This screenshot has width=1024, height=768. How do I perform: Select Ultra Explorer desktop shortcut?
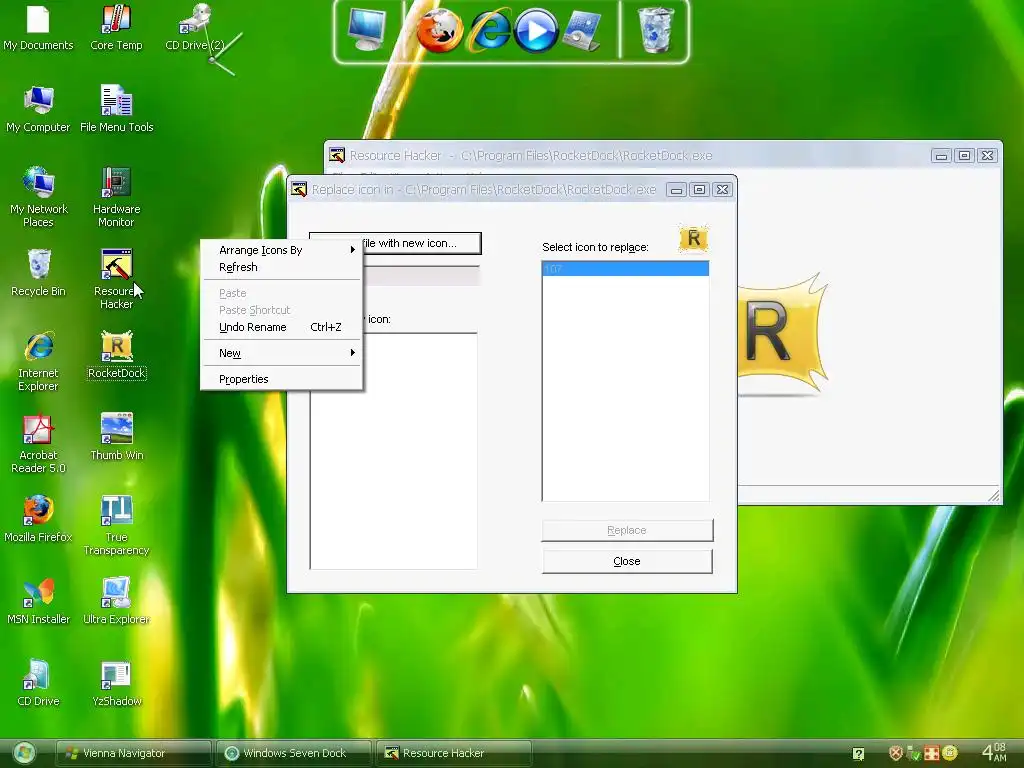pyautogui.click(x=116, y=602)
